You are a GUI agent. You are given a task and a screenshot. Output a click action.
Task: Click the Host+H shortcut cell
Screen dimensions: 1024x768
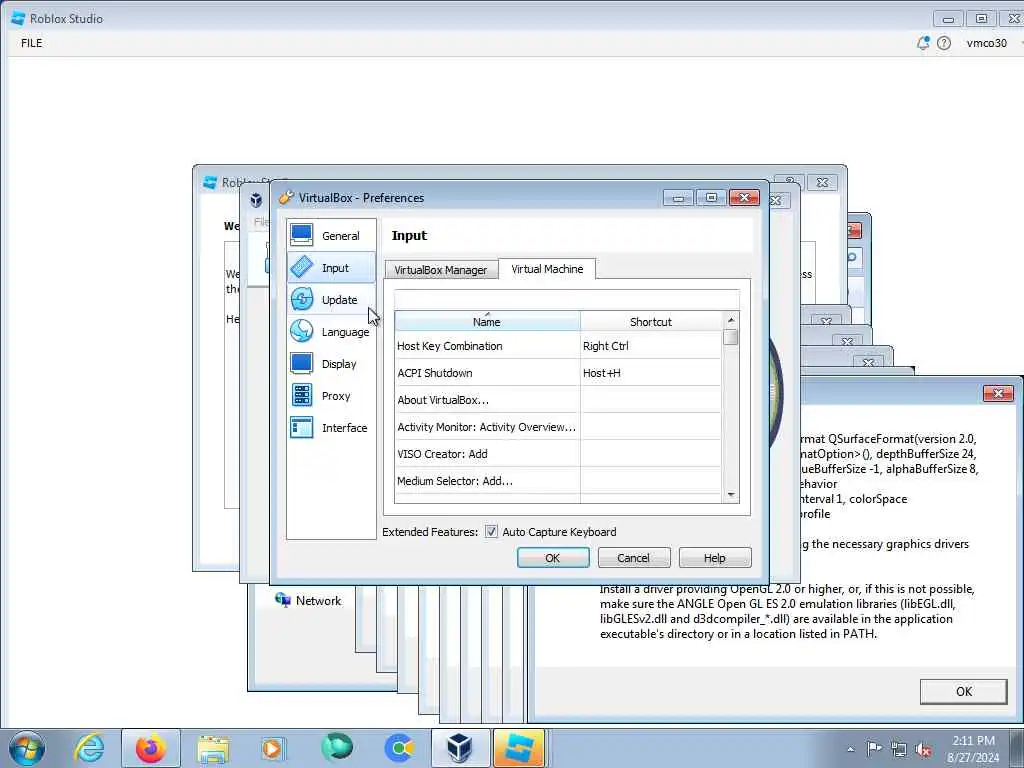[650, 373]
